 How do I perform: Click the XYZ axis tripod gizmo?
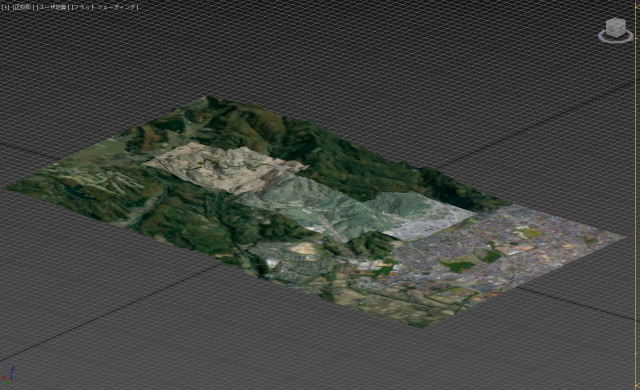tap(8, 376)
